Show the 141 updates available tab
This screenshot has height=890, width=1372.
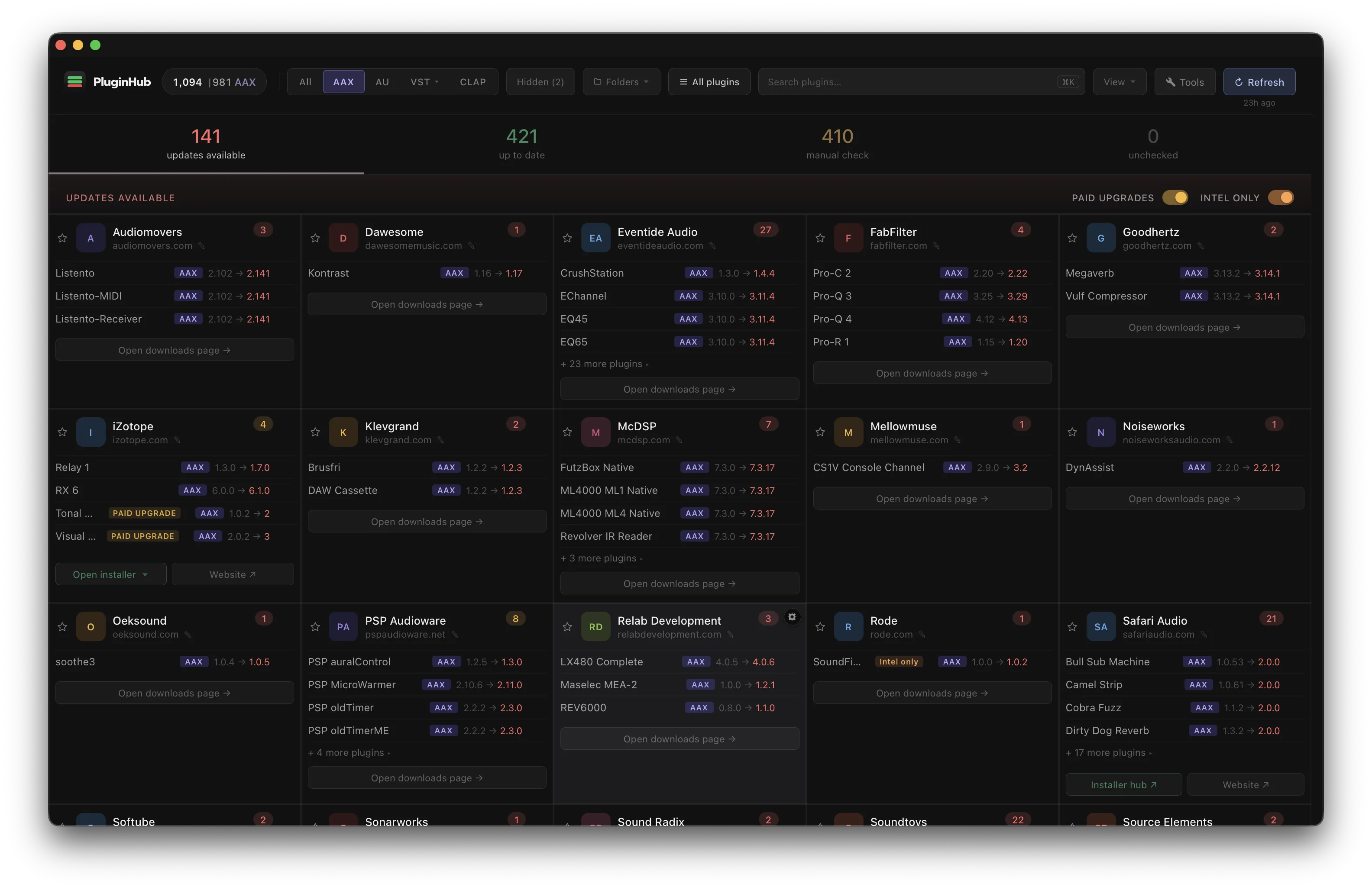click(x=206, y=144)
